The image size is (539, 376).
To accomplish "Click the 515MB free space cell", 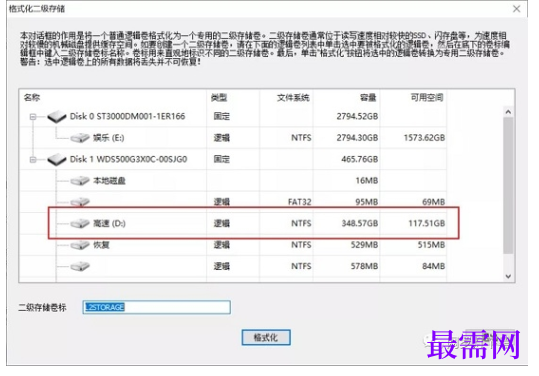I will 431,245.
